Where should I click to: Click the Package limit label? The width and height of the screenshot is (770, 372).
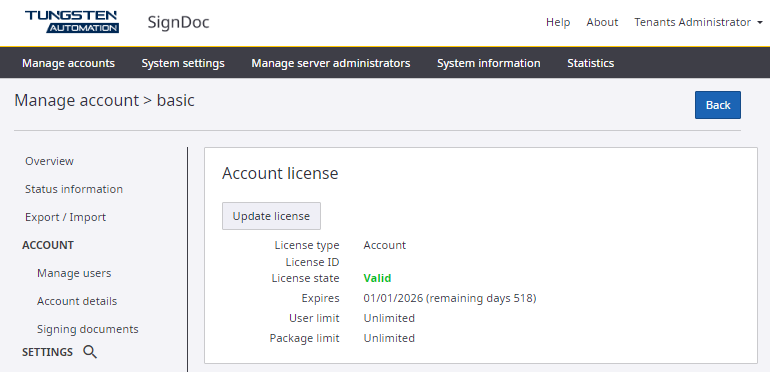[304, 338]
